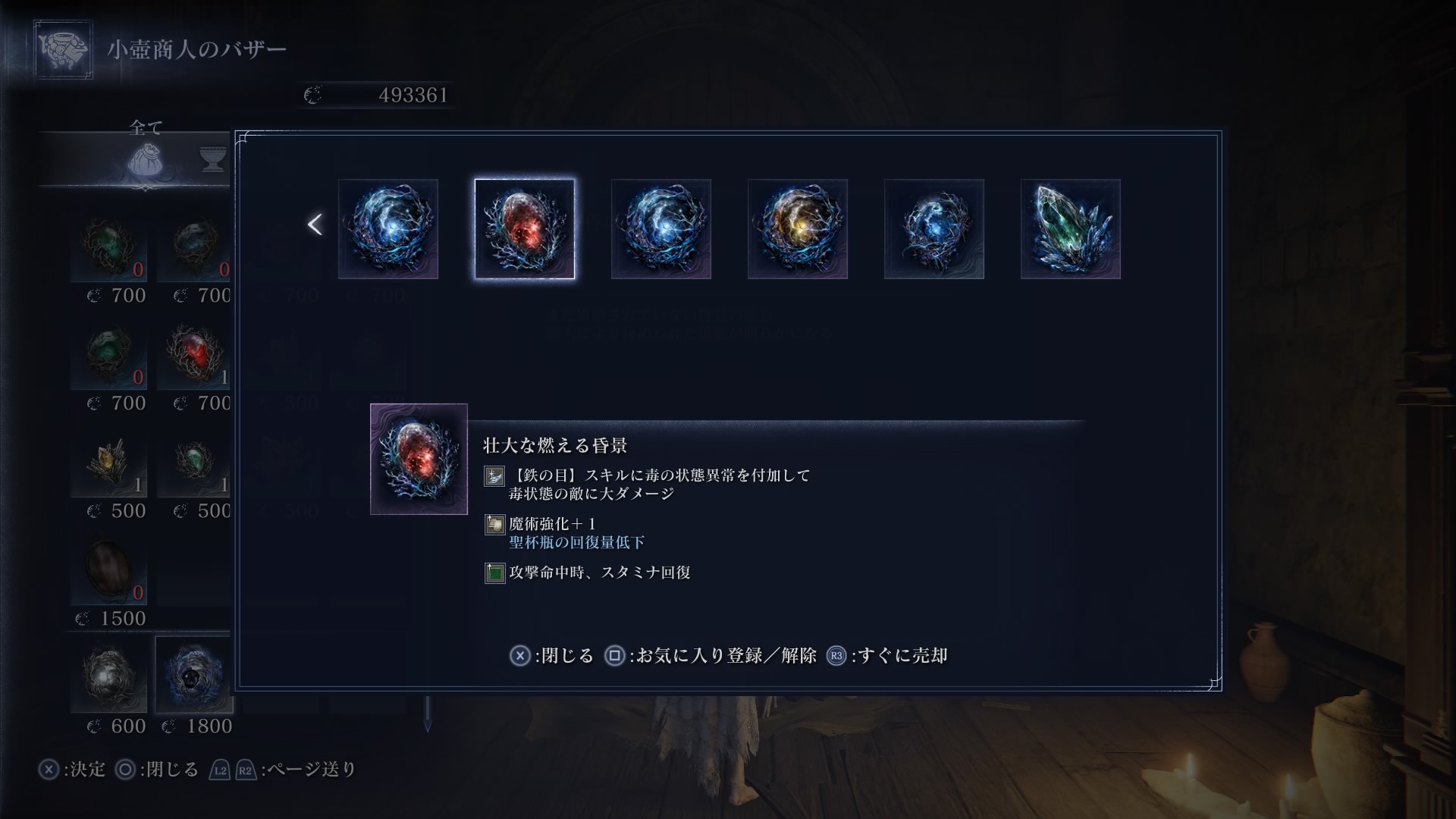Select the yellow shard item priced 500
The height and width of the screenshot is (819, 1456).
109,461
